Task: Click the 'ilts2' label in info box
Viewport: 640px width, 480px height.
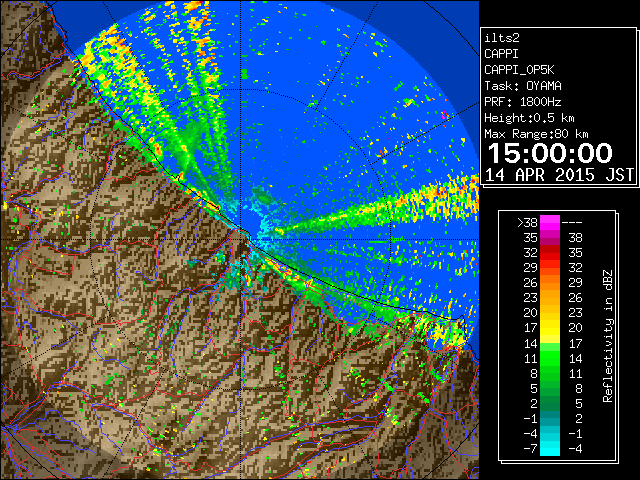Action: point(502,38)
